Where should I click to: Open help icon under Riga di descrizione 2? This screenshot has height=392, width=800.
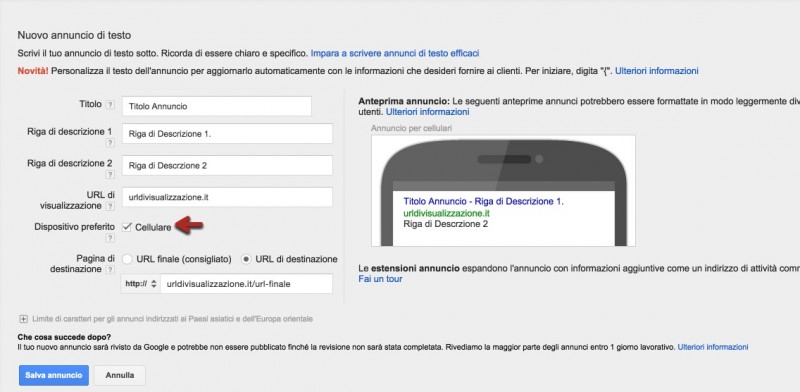click(x=110, y=175)
